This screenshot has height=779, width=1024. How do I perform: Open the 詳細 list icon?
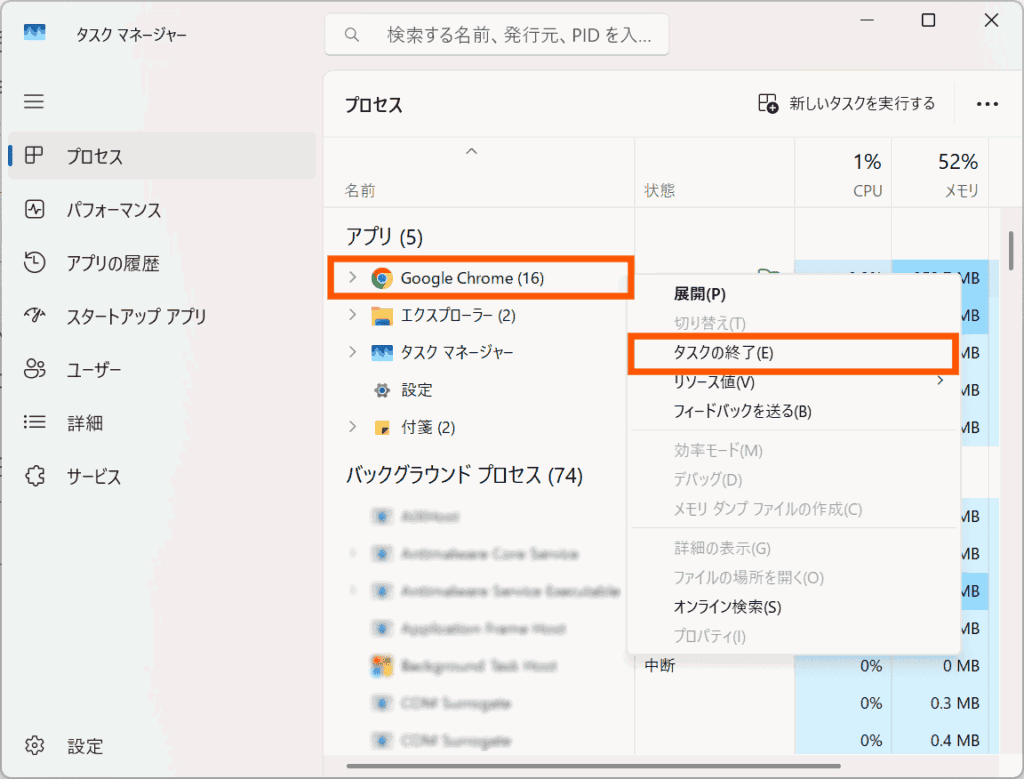[34, 422]
